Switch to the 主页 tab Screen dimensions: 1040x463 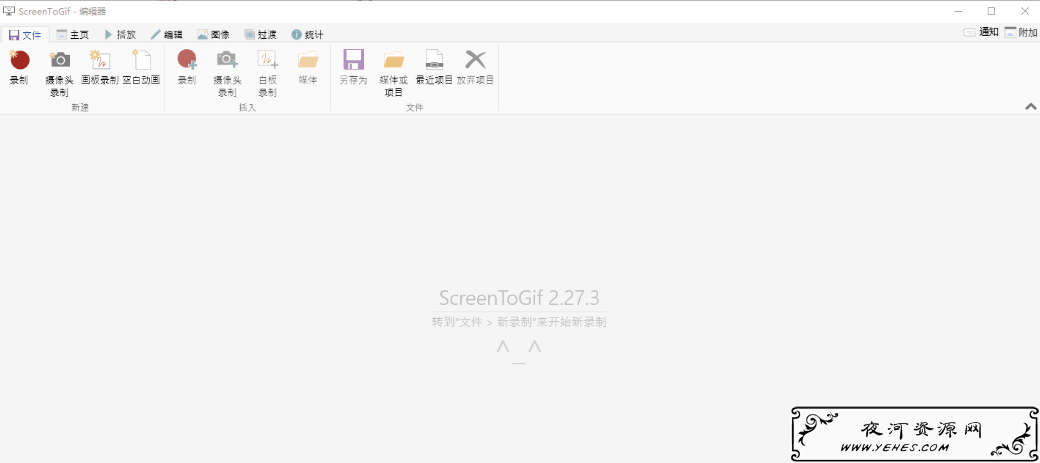point(72,34)
